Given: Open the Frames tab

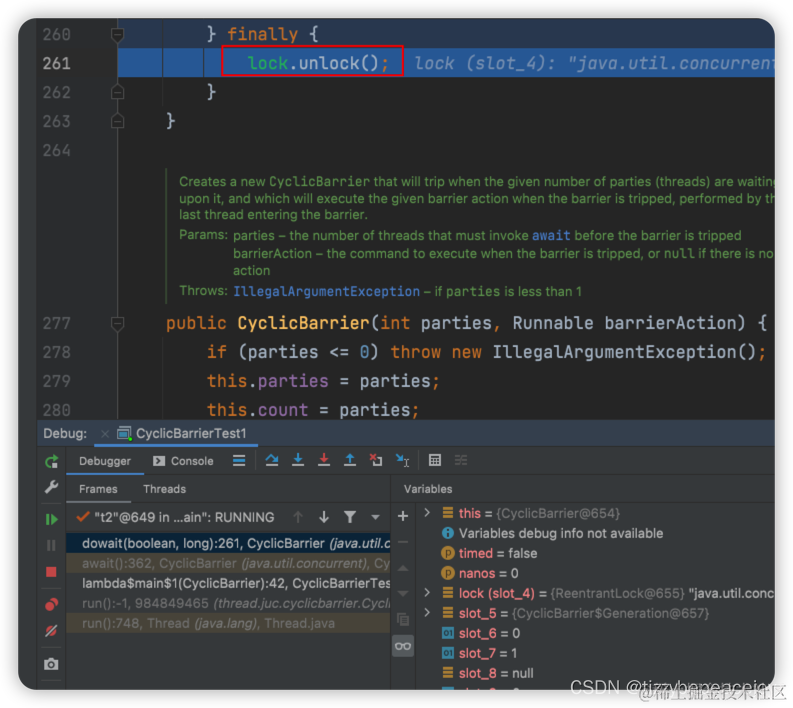Looking at the screenshot, I should pyautogui.click(x=98, y=489).
